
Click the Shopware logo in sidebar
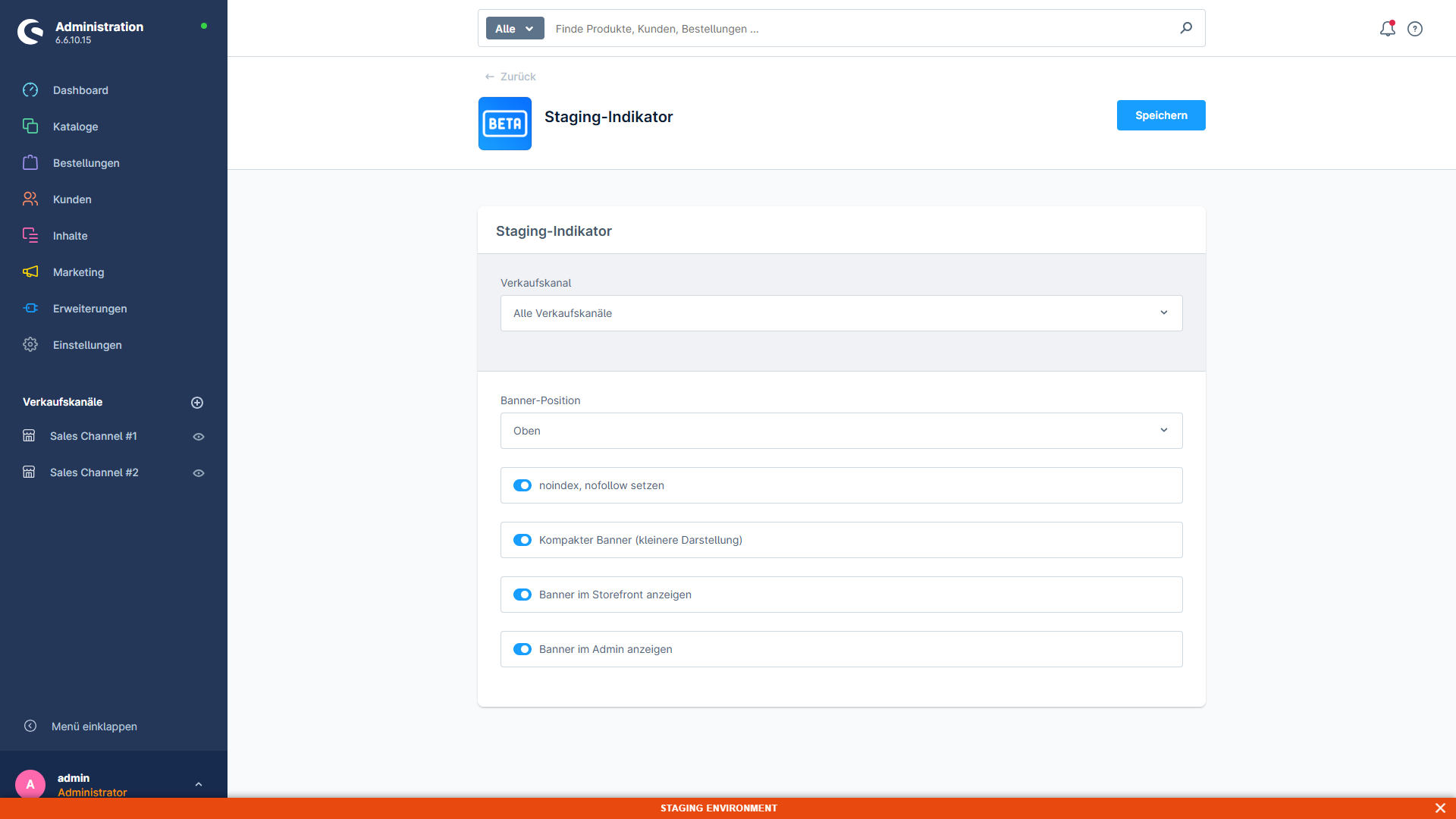pos(31,32)
